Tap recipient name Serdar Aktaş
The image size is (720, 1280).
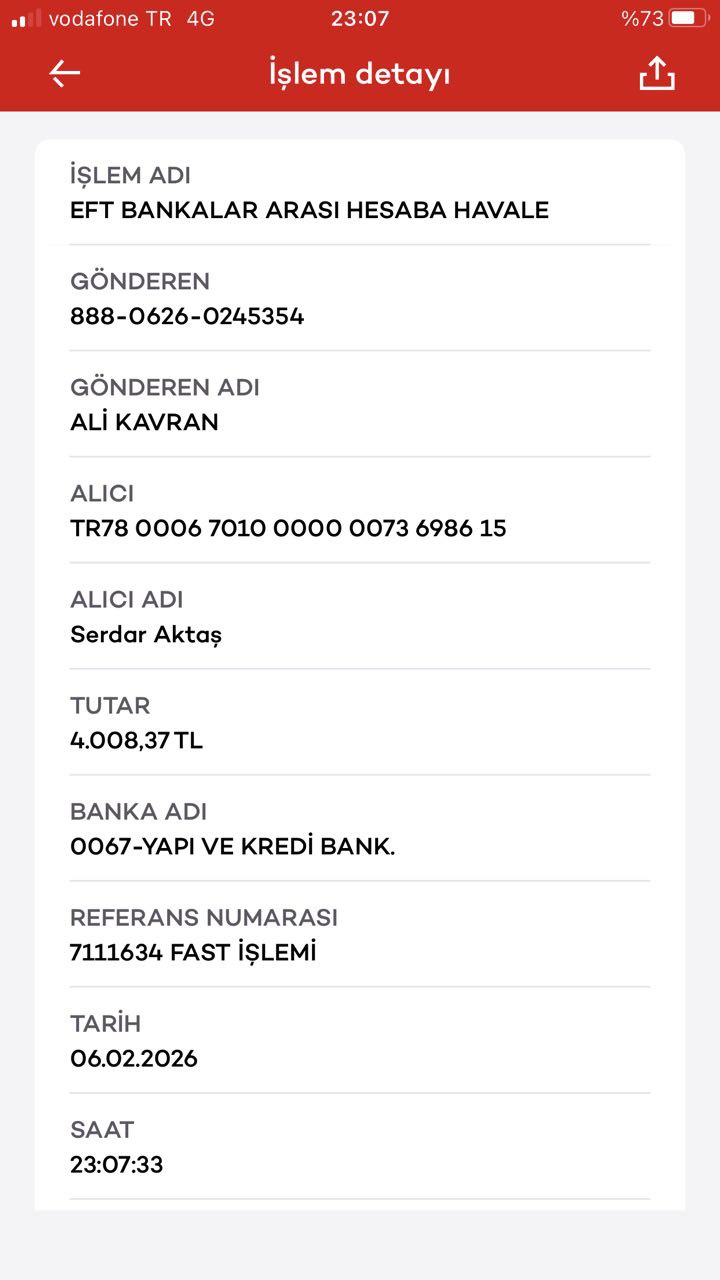point(146,635)
